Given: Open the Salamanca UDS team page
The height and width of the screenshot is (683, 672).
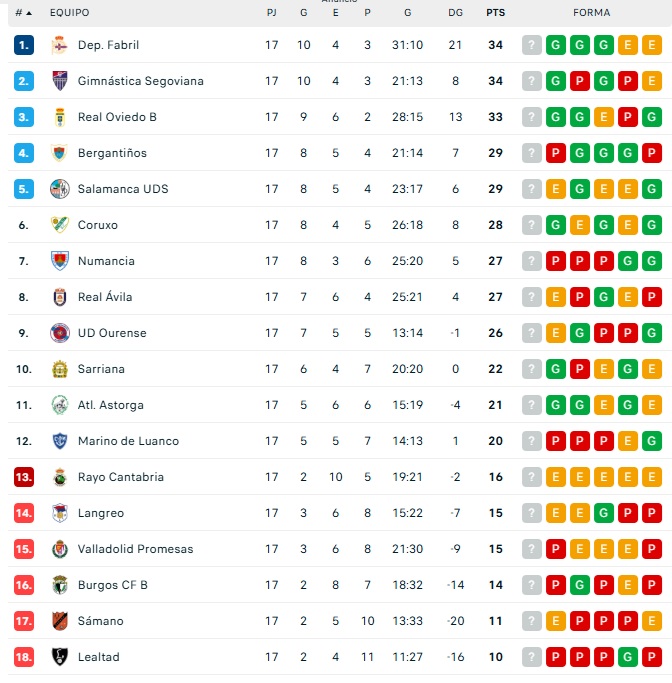Looking at the screenshot, I should pos(123,189).
